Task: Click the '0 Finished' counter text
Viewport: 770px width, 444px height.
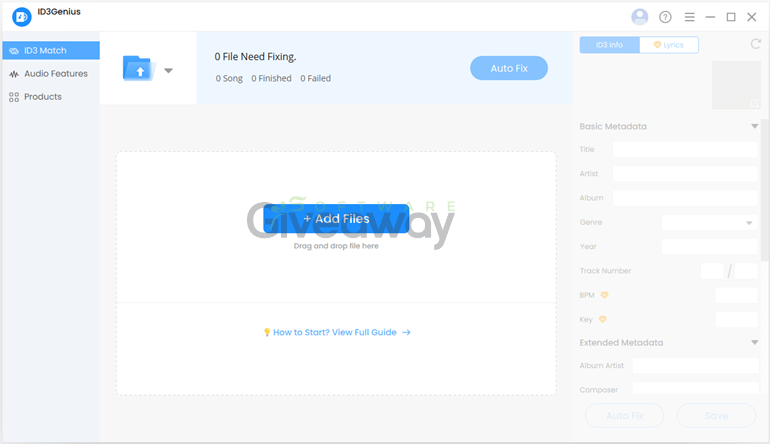Action: tap(271, 79)
